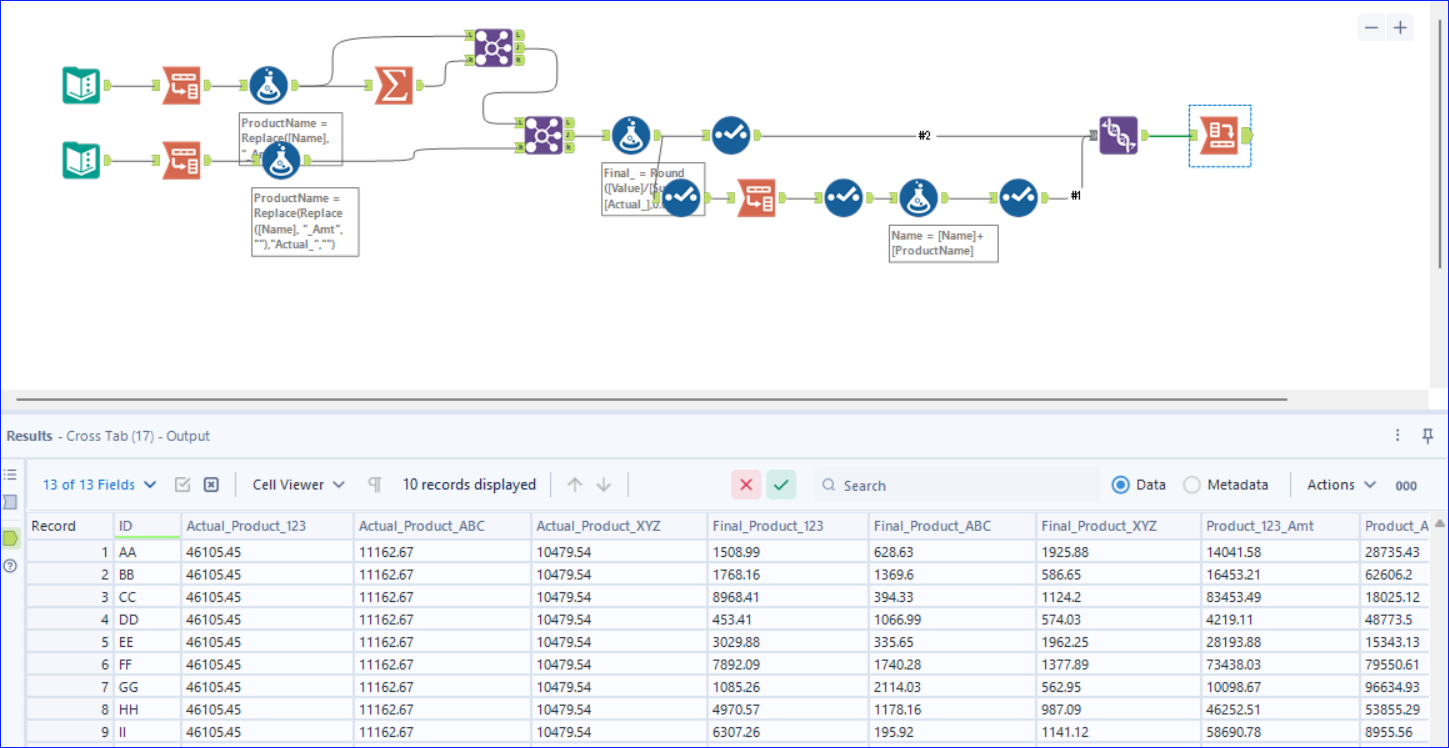Toggle the show whitespace ¶ icon
This screenshot has width=1449, height=748.
point(374,484)
